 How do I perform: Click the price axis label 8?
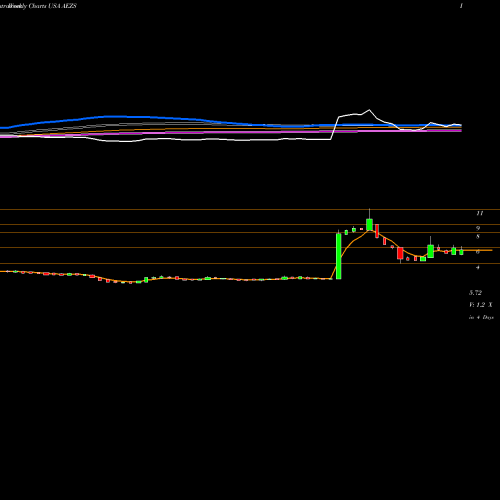pyautogui.click(x=478, y=236)
